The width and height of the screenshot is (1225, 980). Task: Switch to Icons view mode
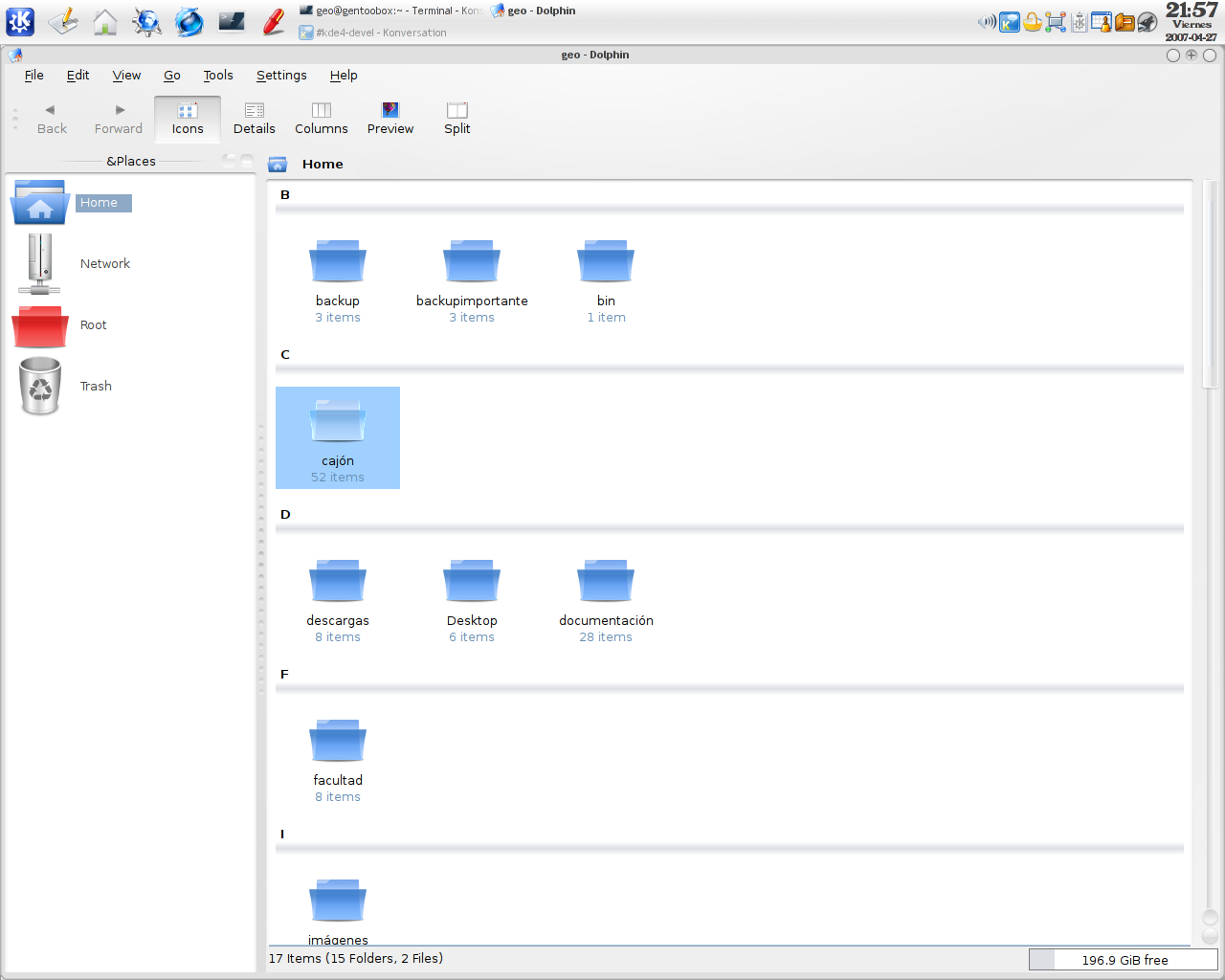[188, 120]
